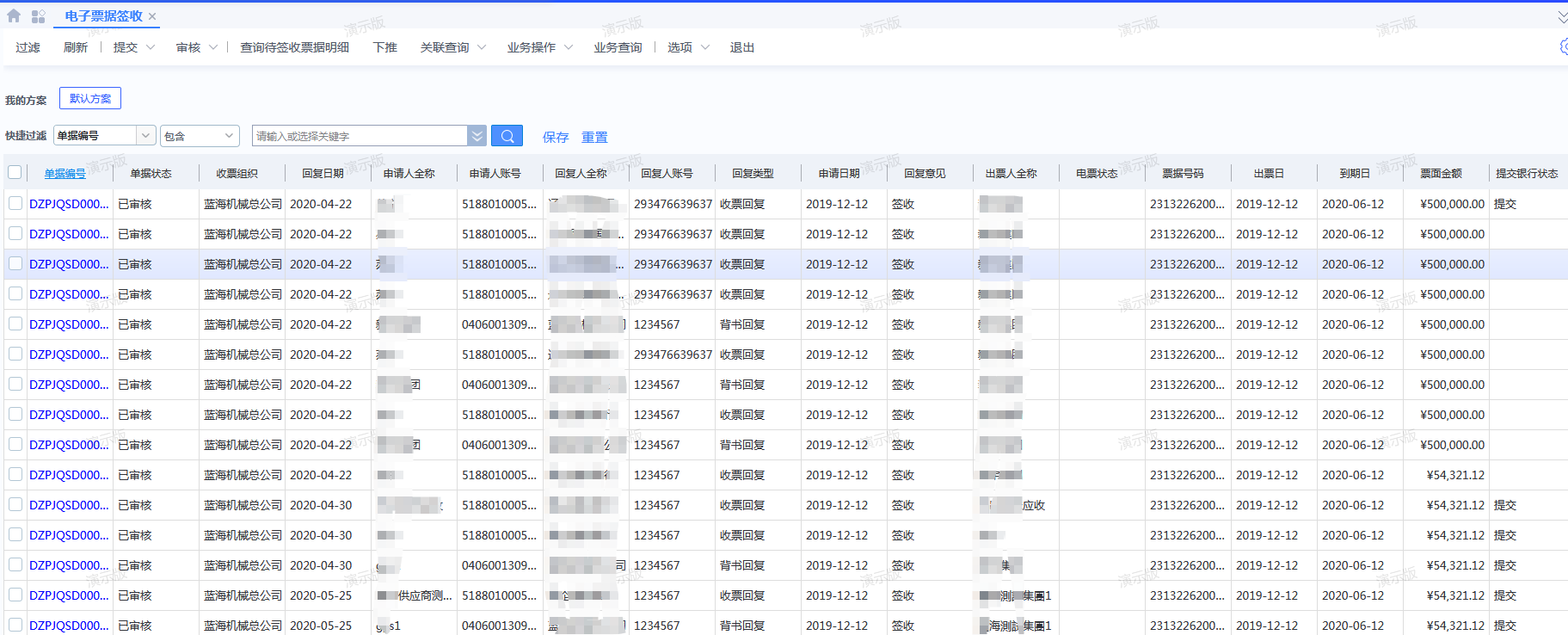Check the second row's checkbox
Viewport: 1568px width, 635px height.
point(15,233)
